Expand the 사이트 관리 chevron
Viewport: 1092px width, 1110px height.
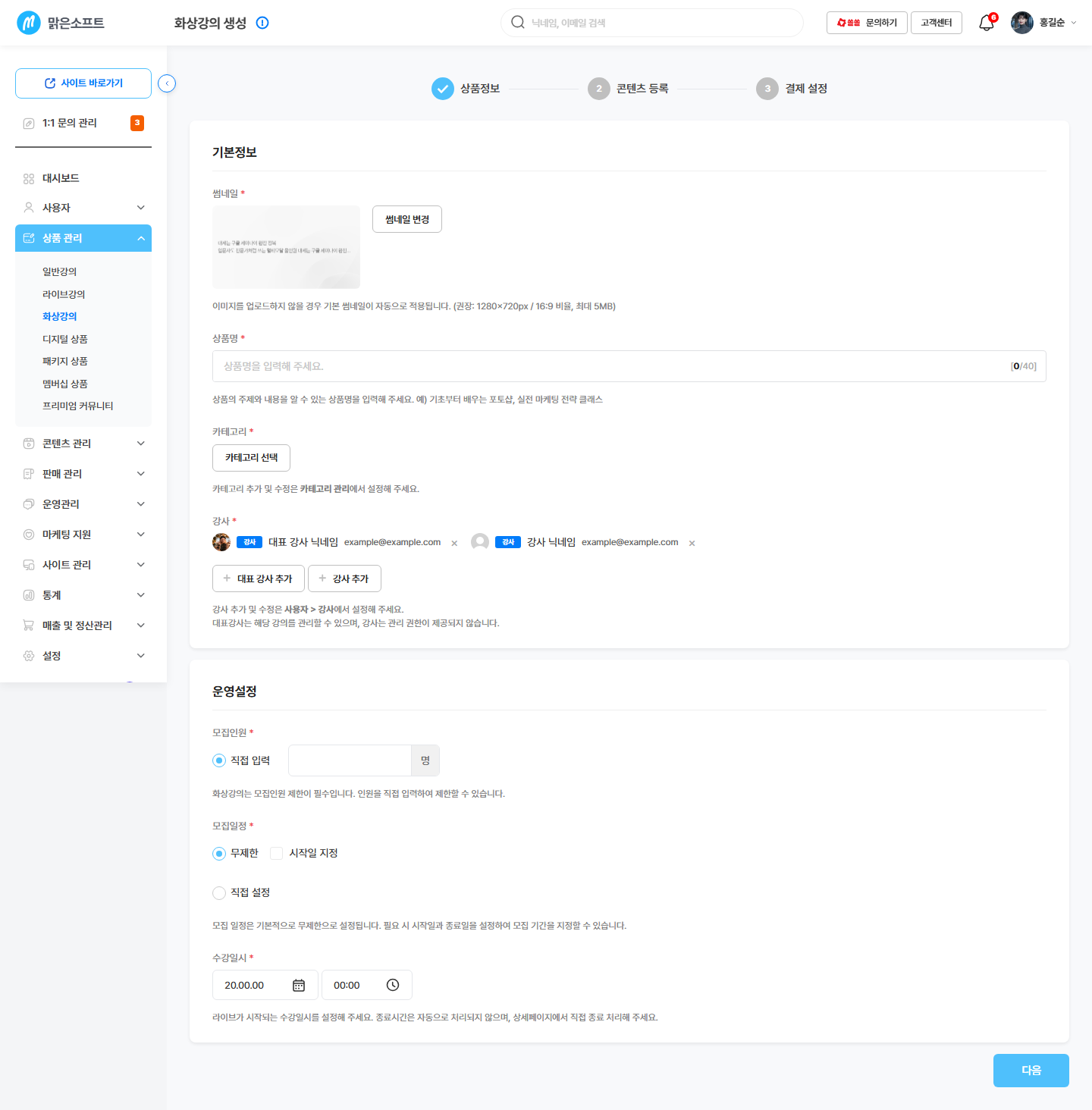[x=141, y=565]
